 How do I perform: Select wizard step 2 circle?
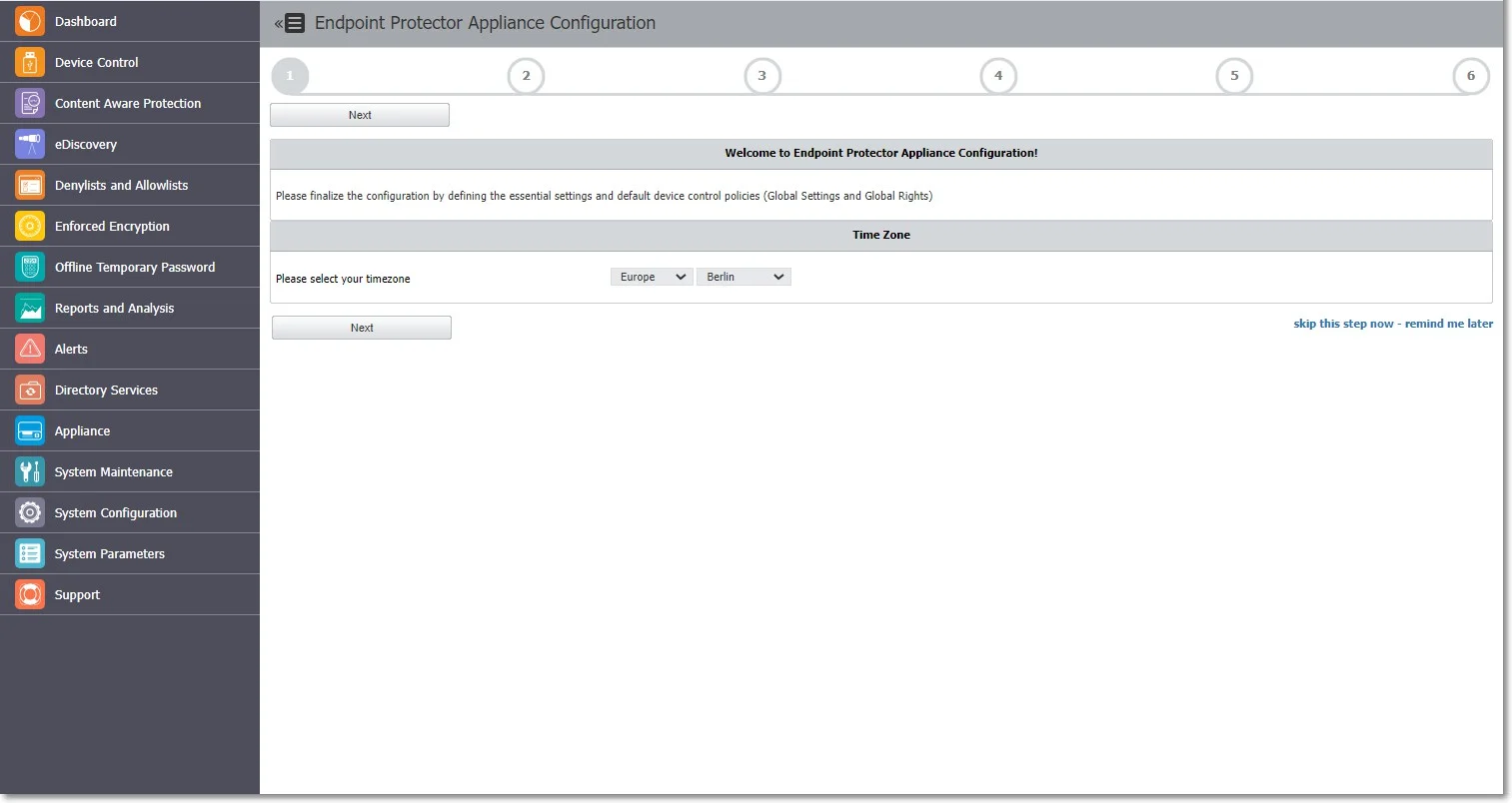click(526, 76)
